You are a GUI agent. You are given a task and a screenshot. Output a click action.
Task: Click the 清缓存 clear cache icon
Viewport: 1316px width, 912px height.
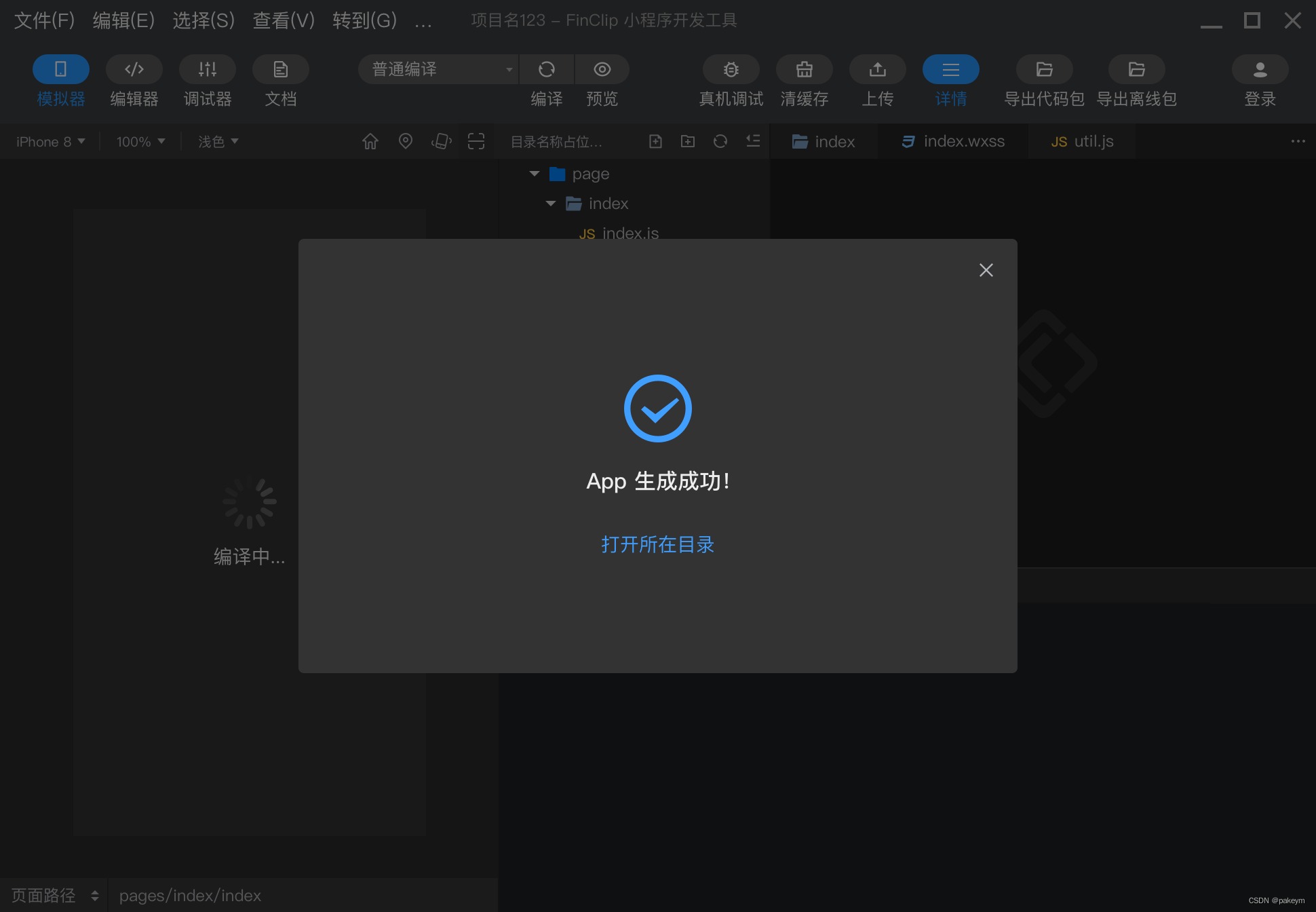tap(804, 69)
